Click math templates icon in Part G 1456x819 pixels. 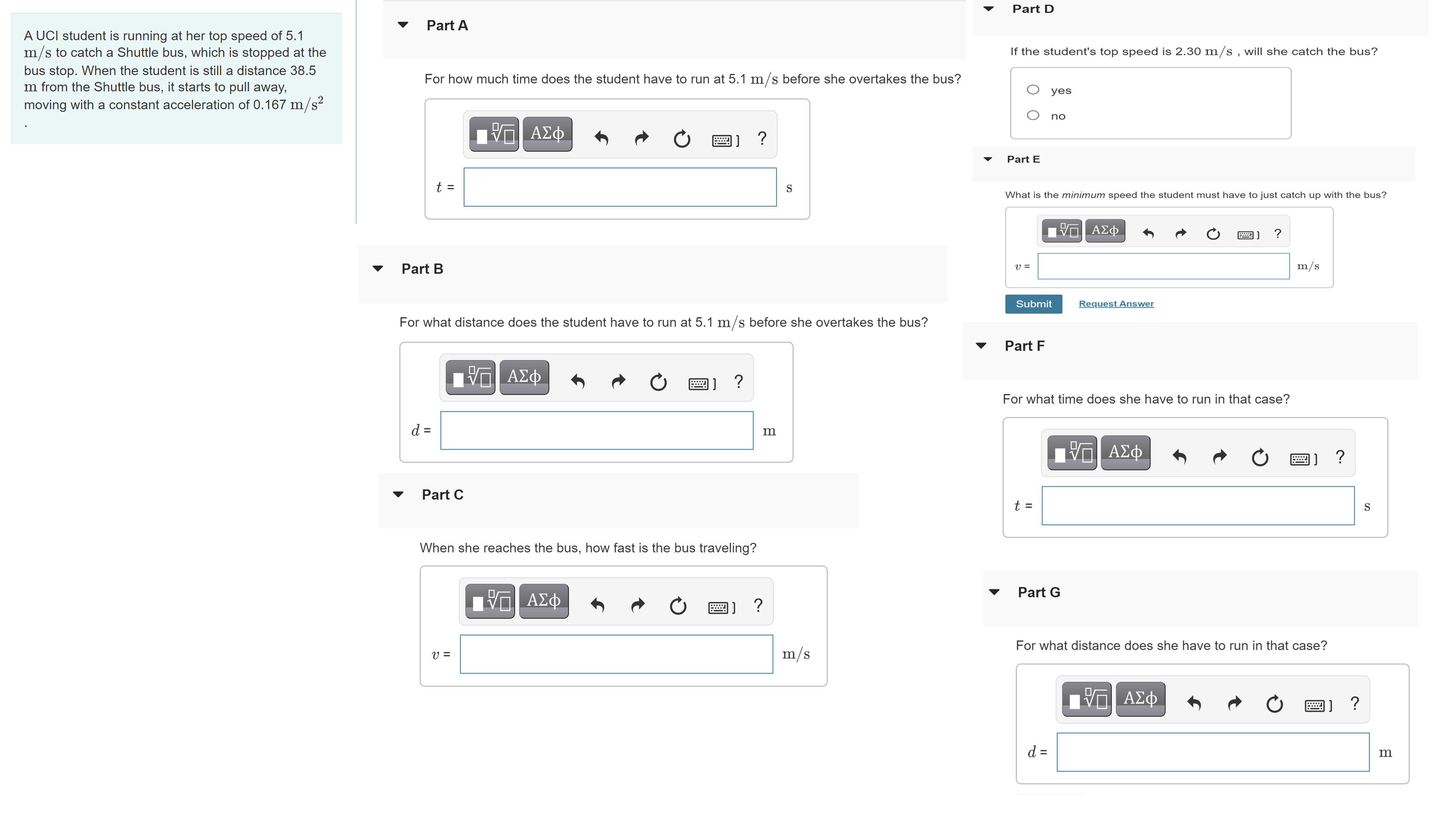(1086, 700)
